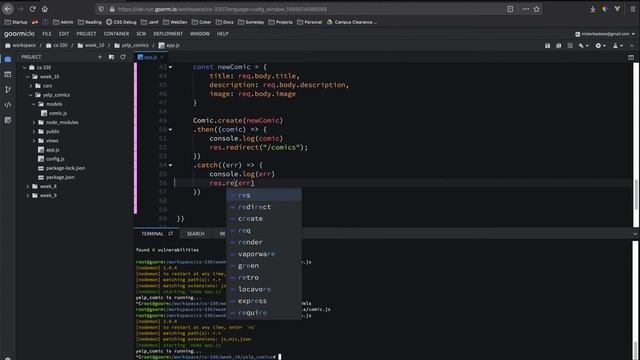
Task: Open package.json in the file tree
Action: coord(60,178)
